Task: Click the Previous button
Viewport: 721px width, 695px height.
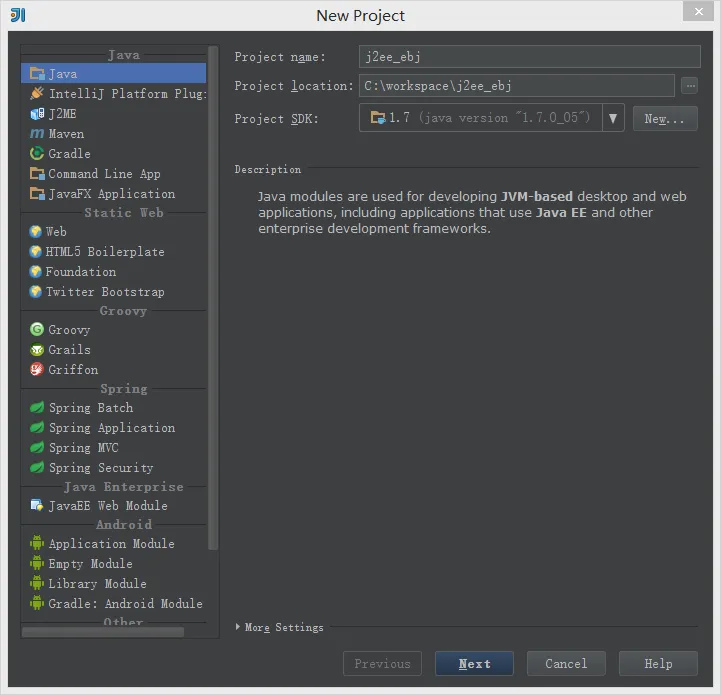Action: [x=382, y=663]
